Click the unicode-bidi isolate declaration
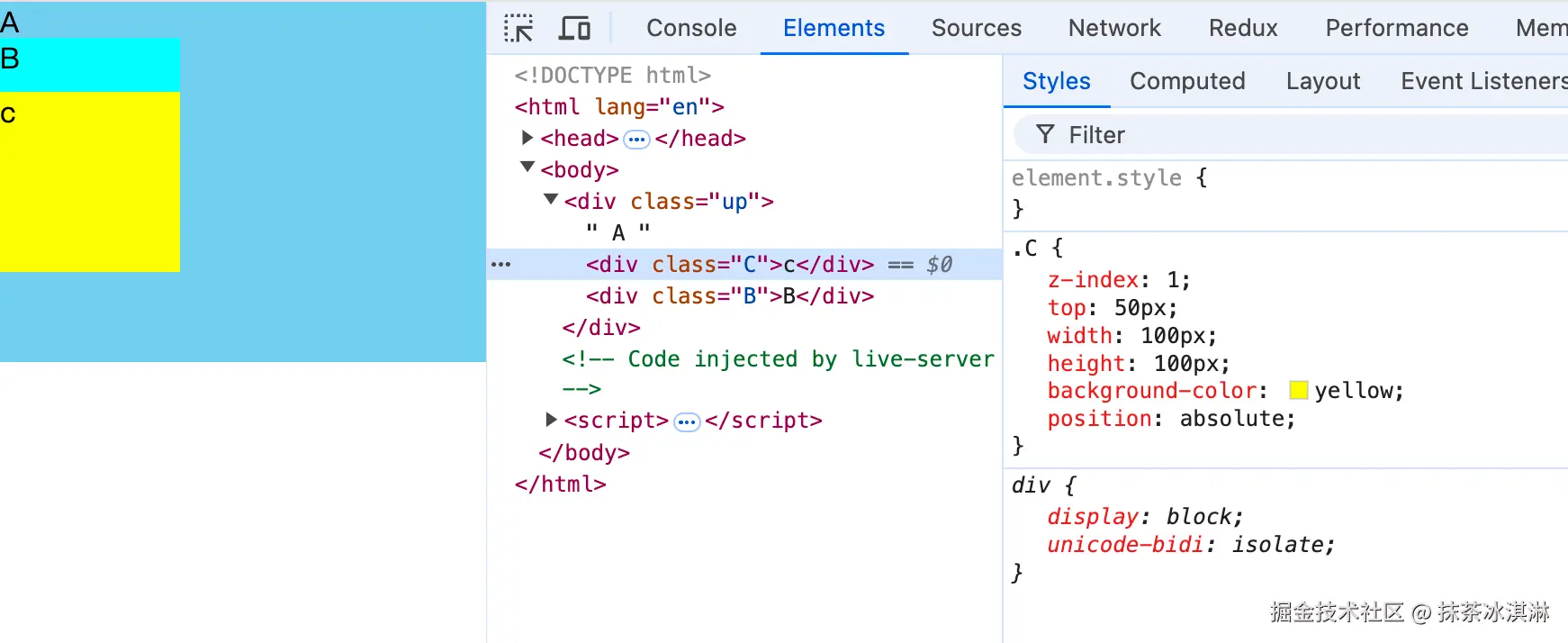Image resolution: width=1568 pixels, height=643 pixels. pos(1191,545)
